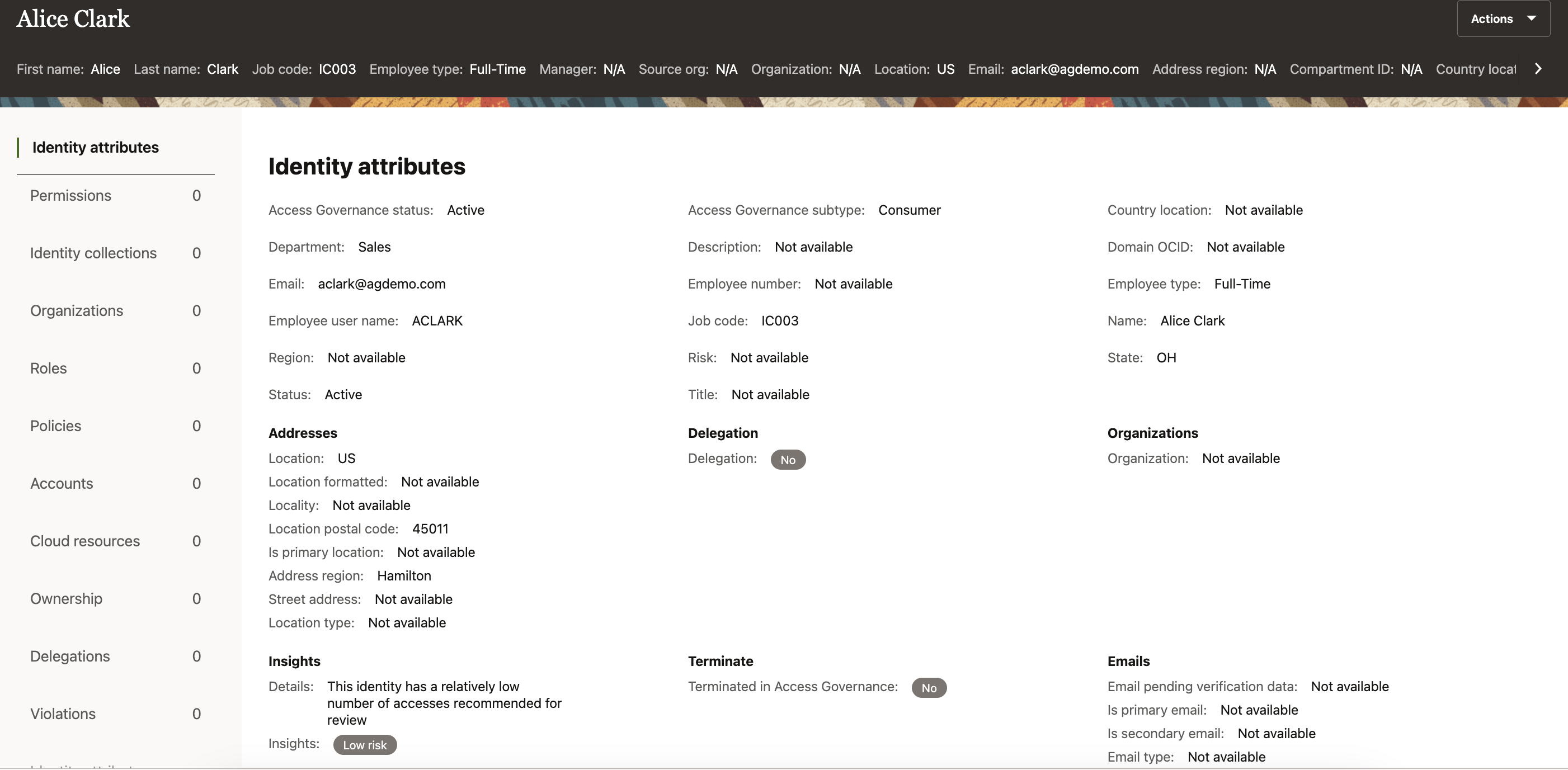Go to Identity collections section
Viewport: 1568px width, 770px height.
(x=93, y=253)
